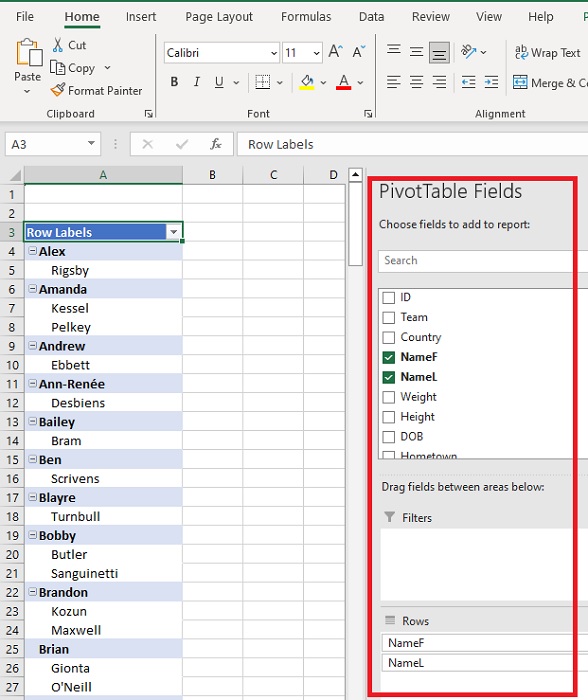The height and width of the screenshot is (700, 588).
Task: Open the Copy dropdown arrow
Action: [107, 68]
